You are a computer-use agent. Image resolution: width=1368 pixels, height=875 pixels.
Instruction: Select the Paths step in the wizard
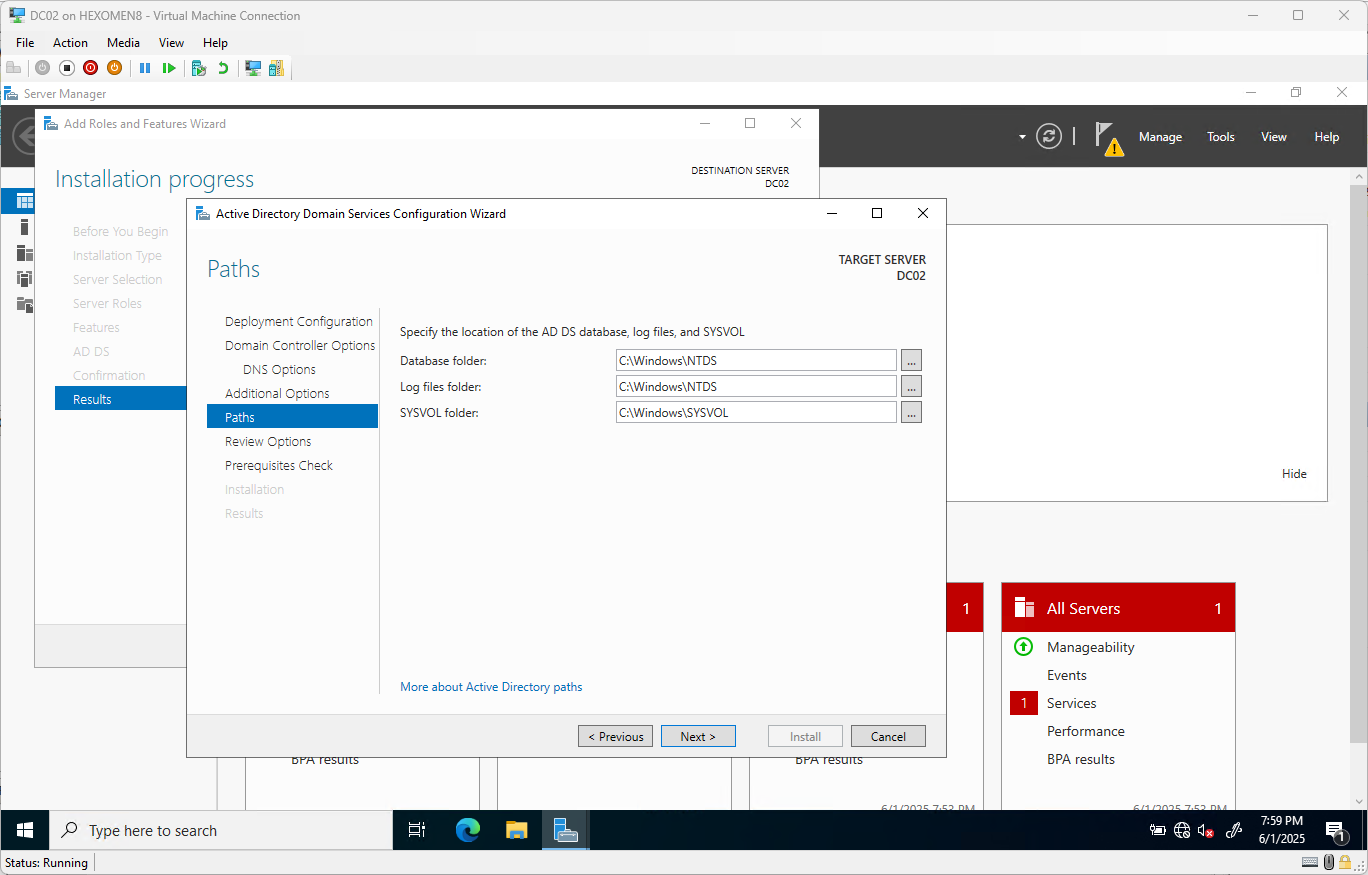click(x=292, y=417)
